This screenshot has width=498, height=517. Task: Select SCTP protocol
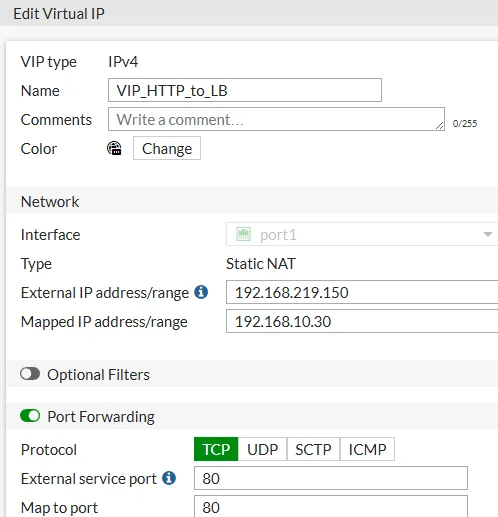click(313, 449)
